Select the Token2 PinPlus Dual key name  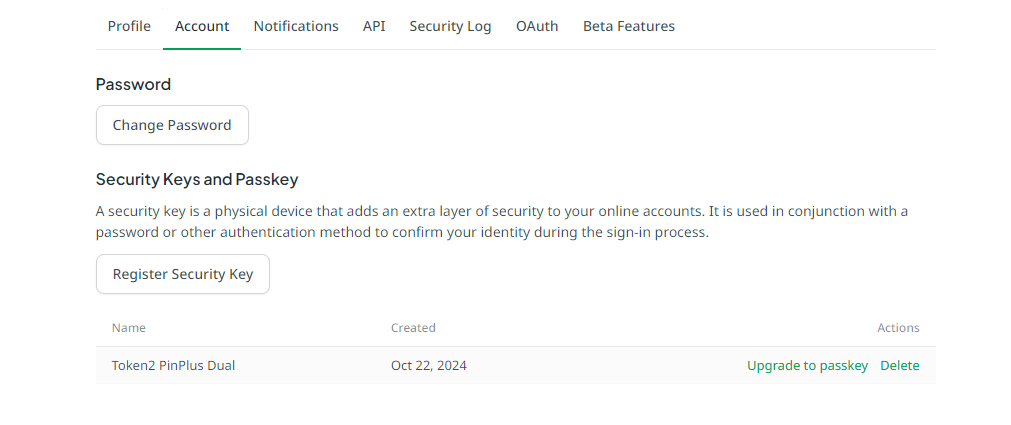coord(173,366)
